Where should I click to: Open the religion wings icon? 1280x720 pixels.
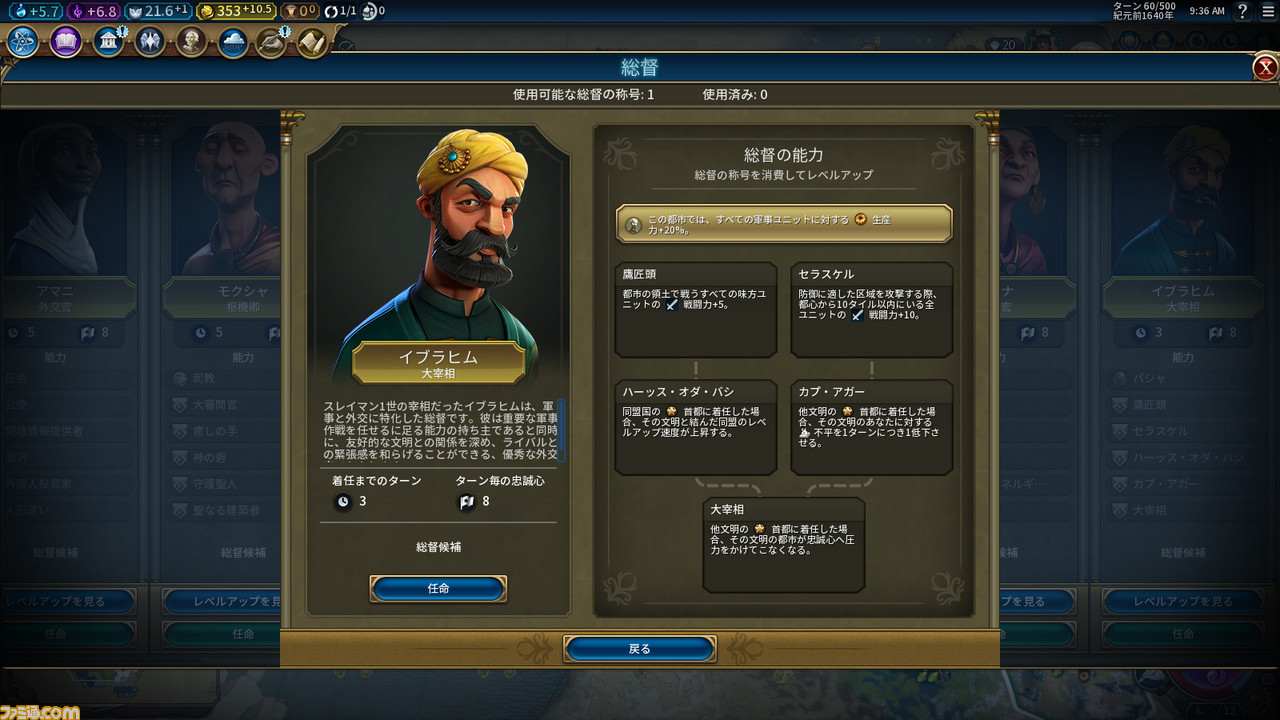click(150, 42)
